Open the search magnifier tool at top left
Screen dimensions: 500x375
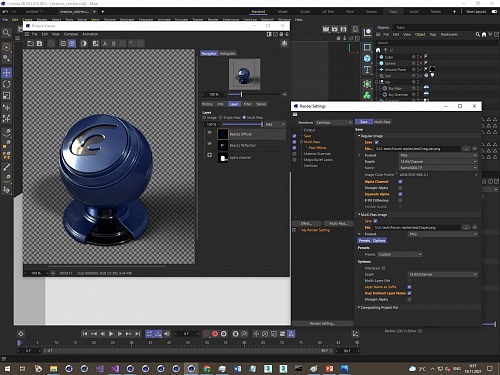(x=6, y=33)
